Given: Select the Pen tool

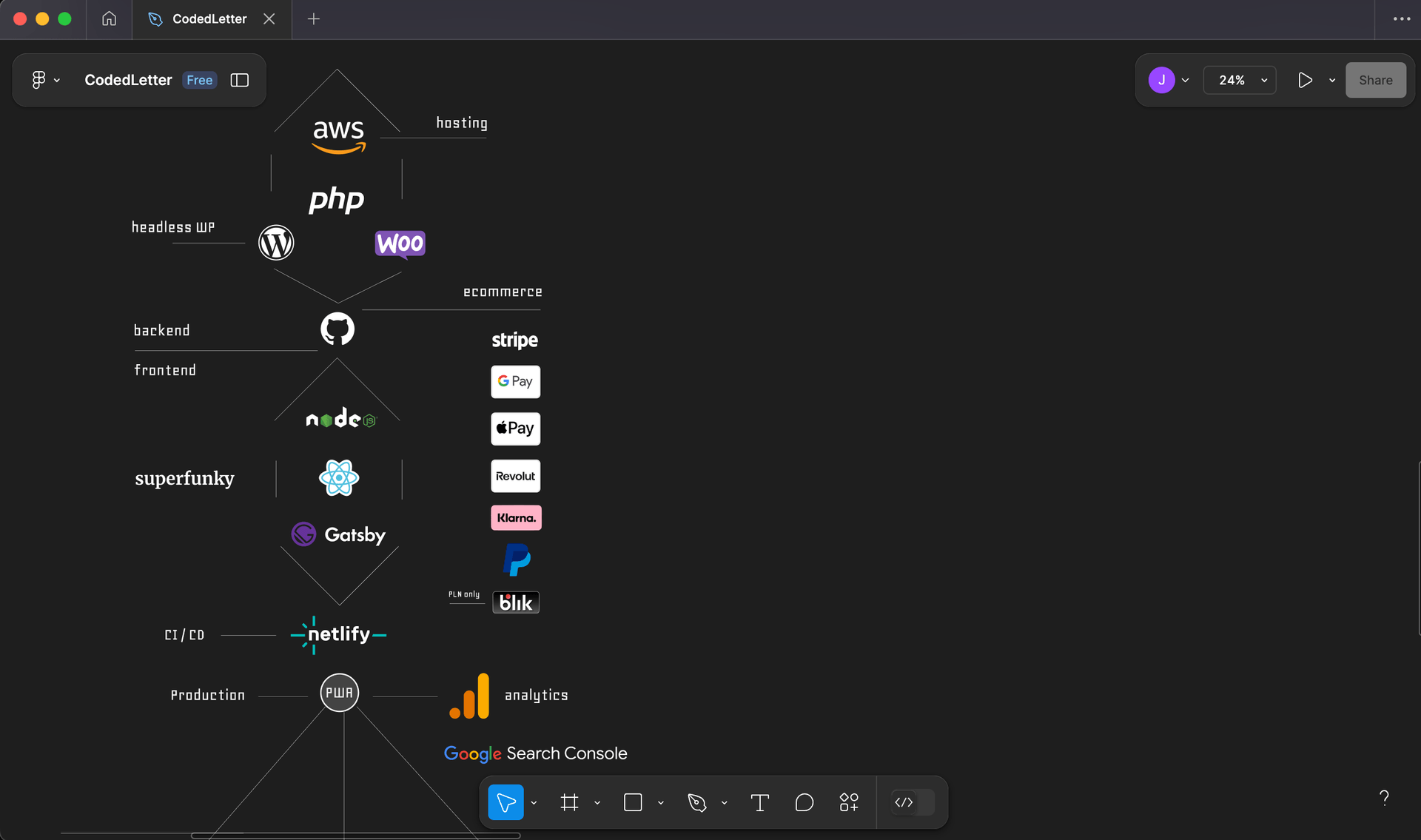Looking at the screenshot, I should [x=696, y=802].
